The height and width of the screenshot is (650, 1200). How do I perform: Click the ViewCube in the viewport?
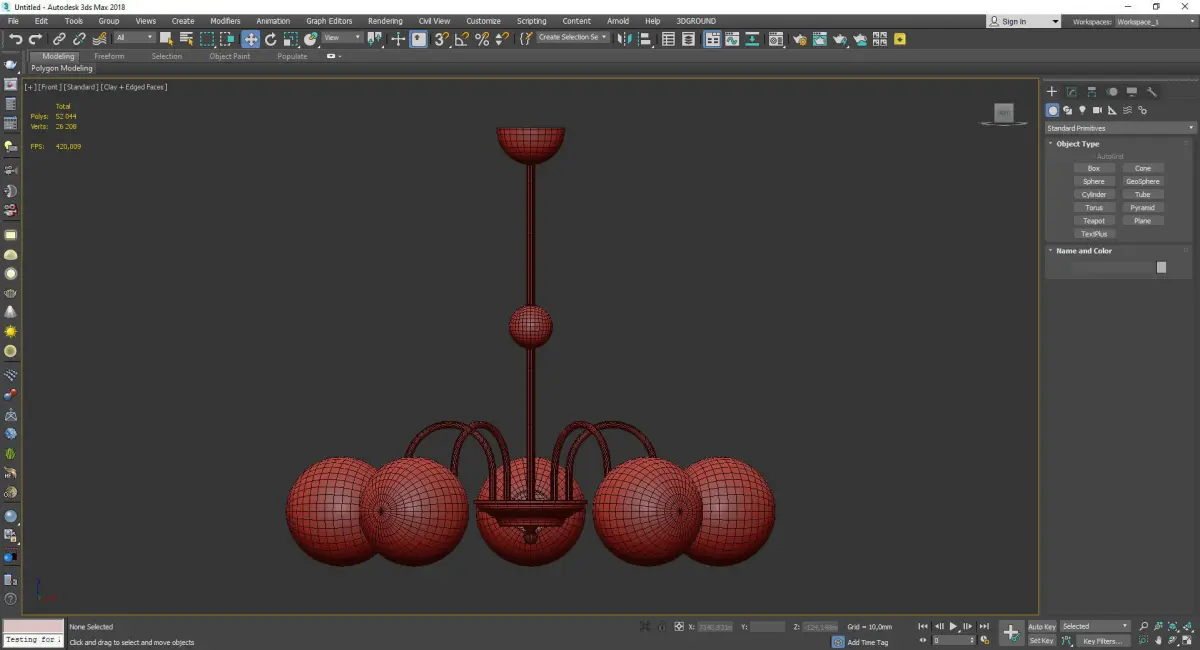pyautogui.click(x=1004, y=113)
